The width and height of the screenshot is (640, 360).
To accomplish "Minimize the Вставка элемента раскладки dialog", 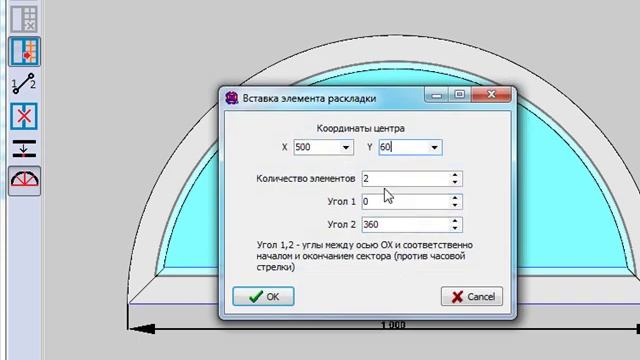I will [436, 95].
